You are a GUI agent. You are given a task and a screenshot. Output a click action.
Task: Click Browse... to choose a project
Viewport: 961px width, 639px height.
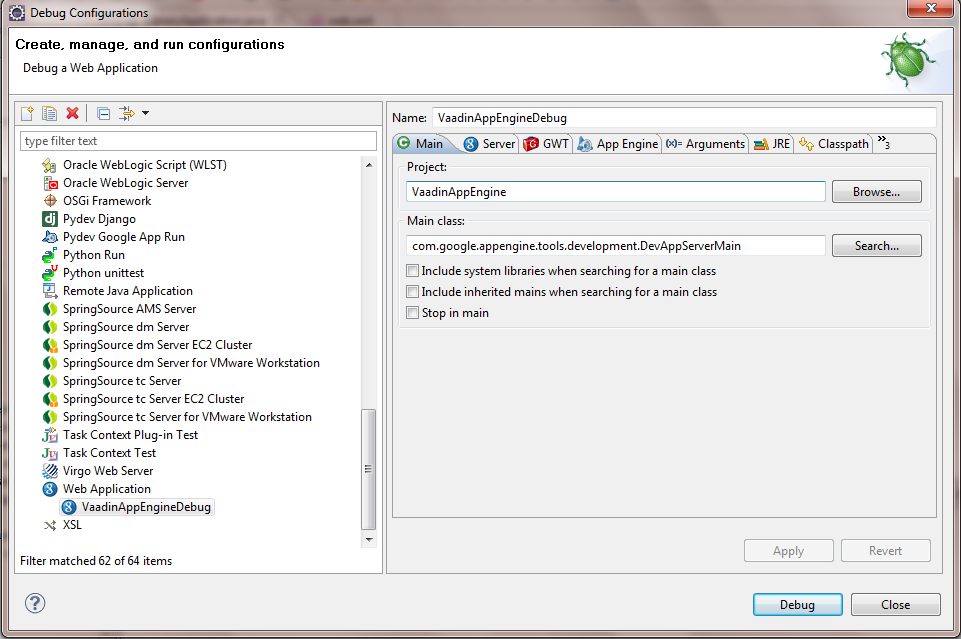[x=876, y=192]
